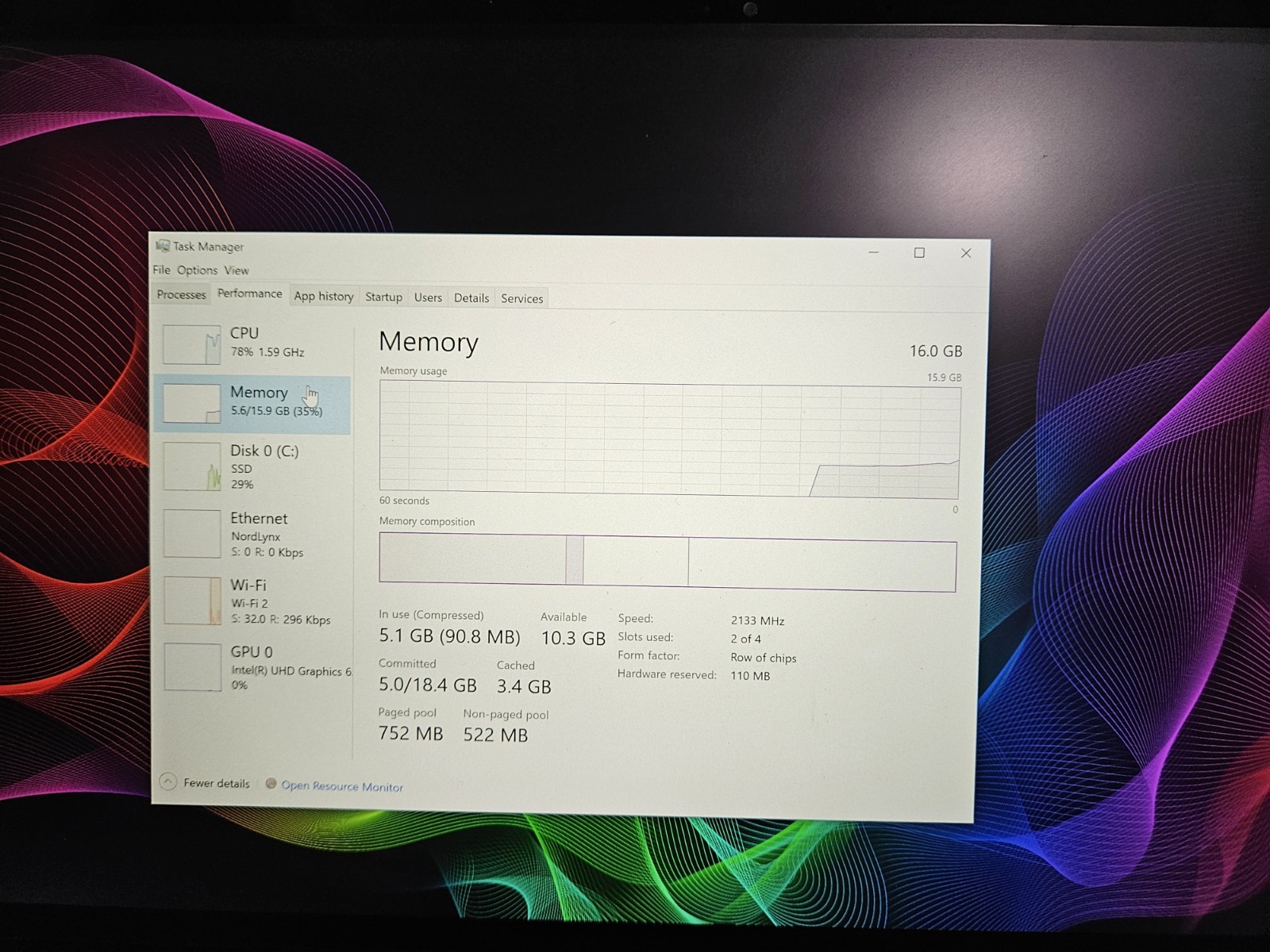This screenshot has height=952, width=1270.
Task: Maximize the Task Manager window
Action: tap(919, 253)
